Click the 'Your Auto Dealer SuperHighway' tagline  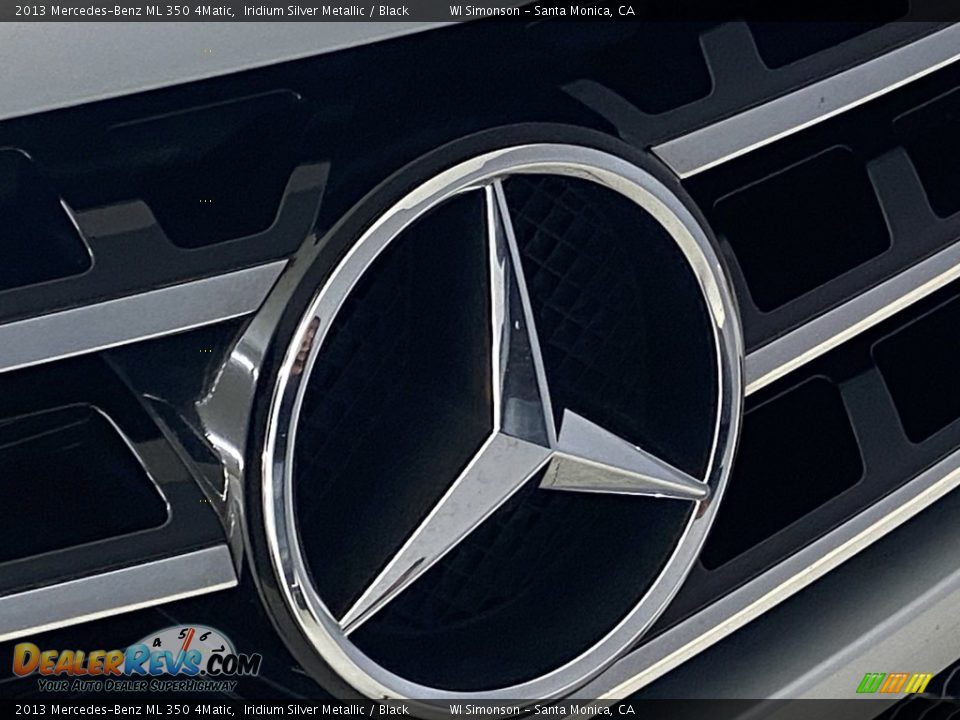137,686
